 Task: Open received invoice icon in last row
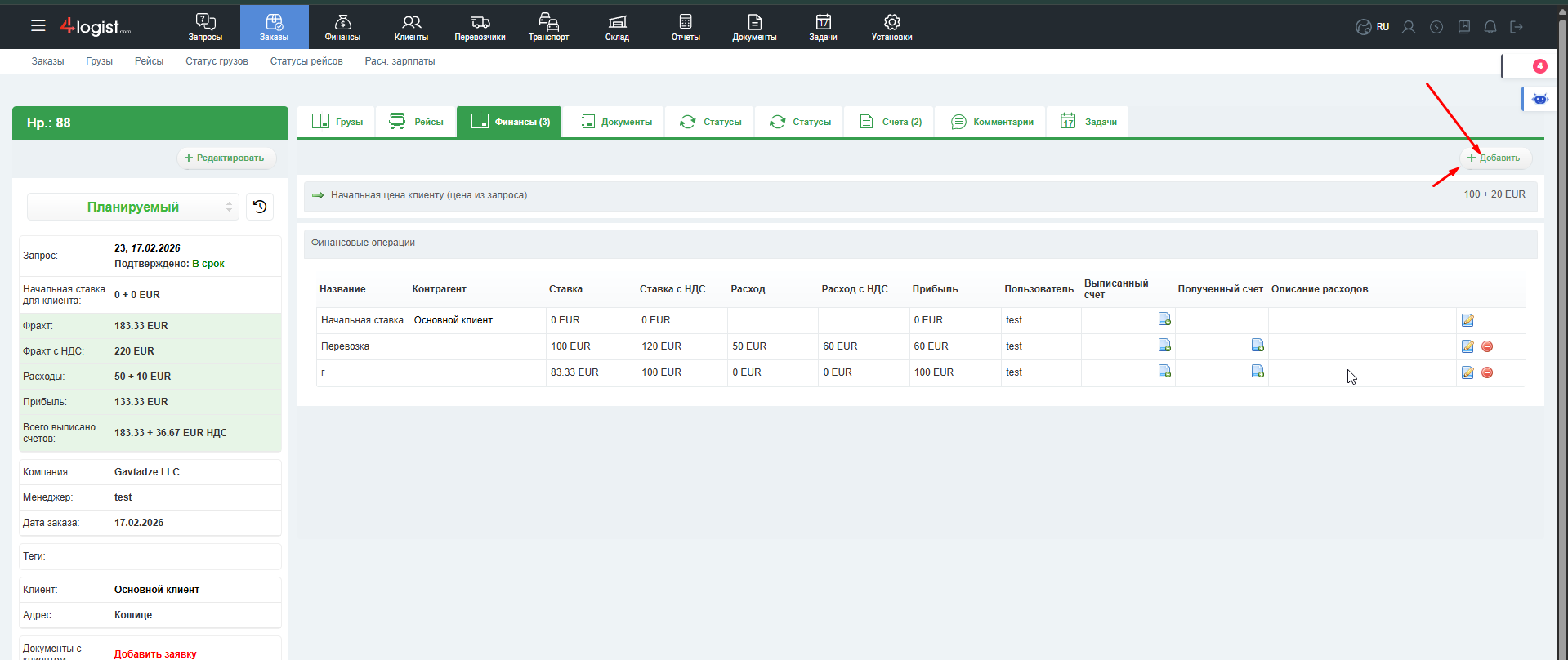(x=1258, y=372)
